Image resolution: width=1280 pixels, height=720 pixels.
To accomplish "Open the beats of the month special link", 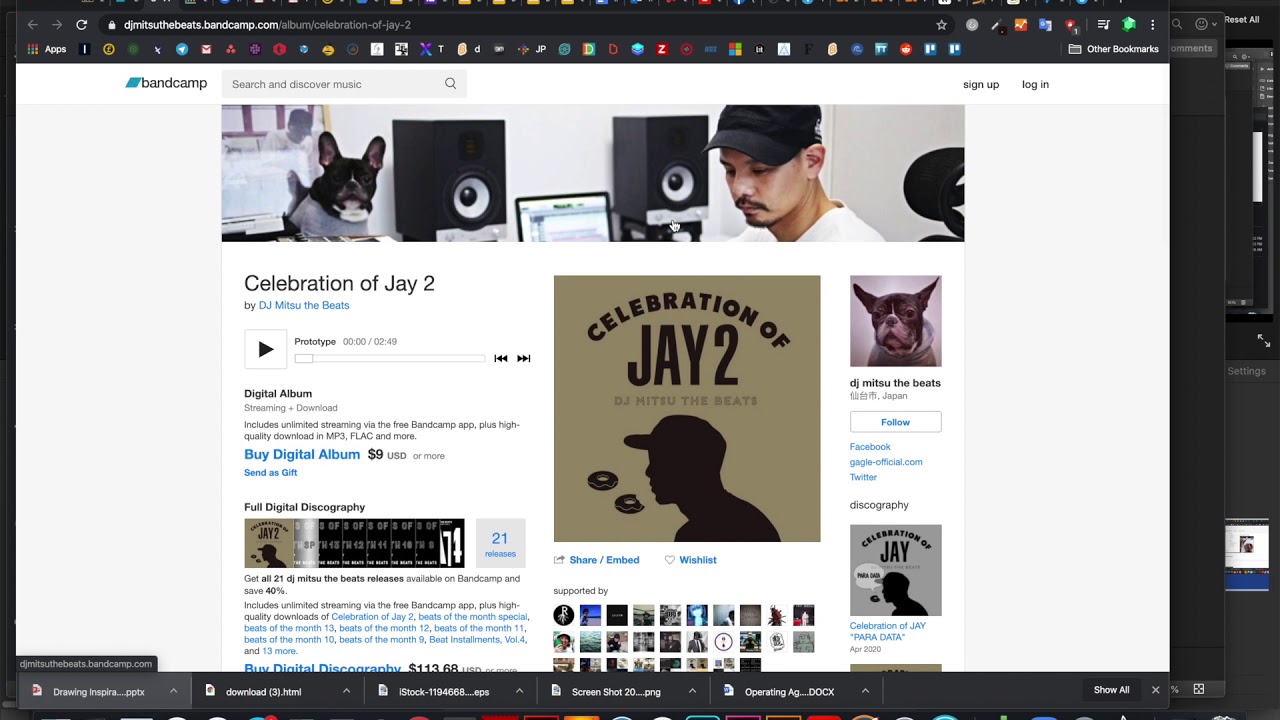I will tap(473, 617).
